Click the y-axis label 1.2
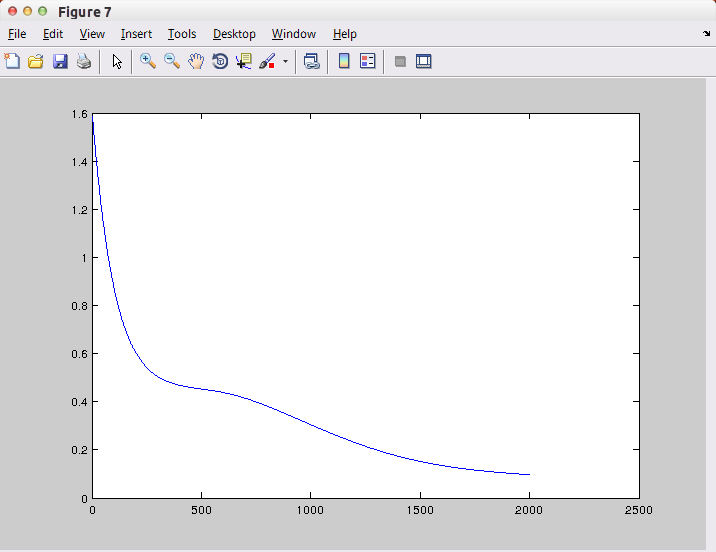This screenshot has width=716, height=552. coord(79,210)
